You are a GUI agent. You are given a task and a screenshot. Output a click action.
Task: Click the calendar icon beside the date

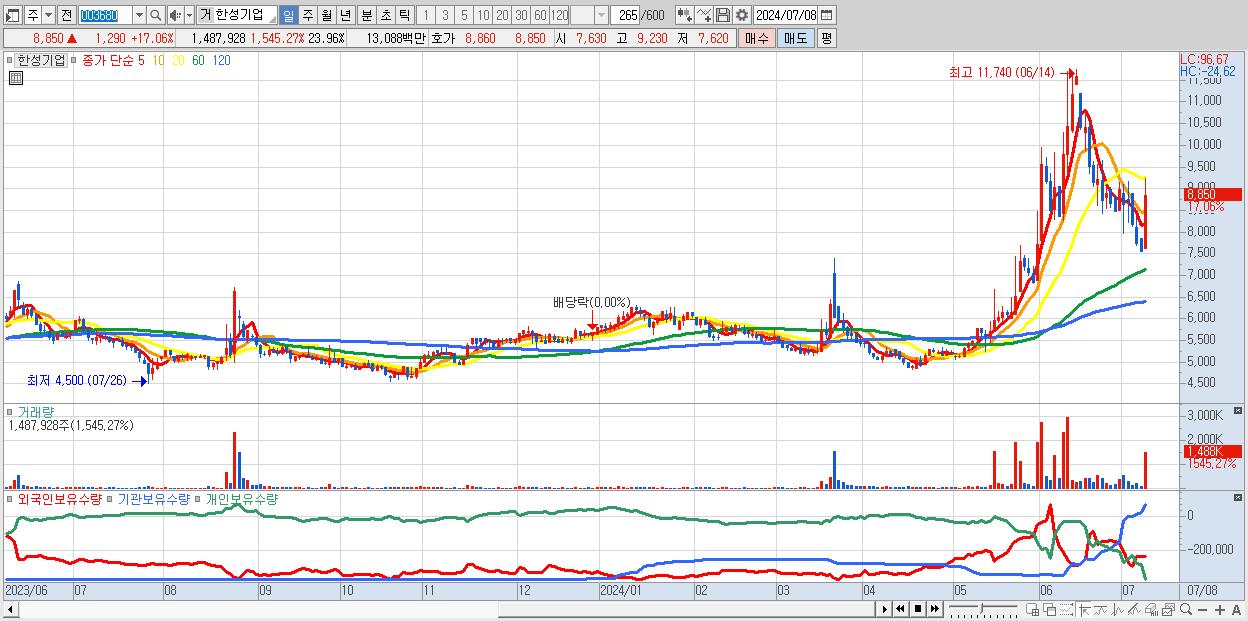point(826,15)
